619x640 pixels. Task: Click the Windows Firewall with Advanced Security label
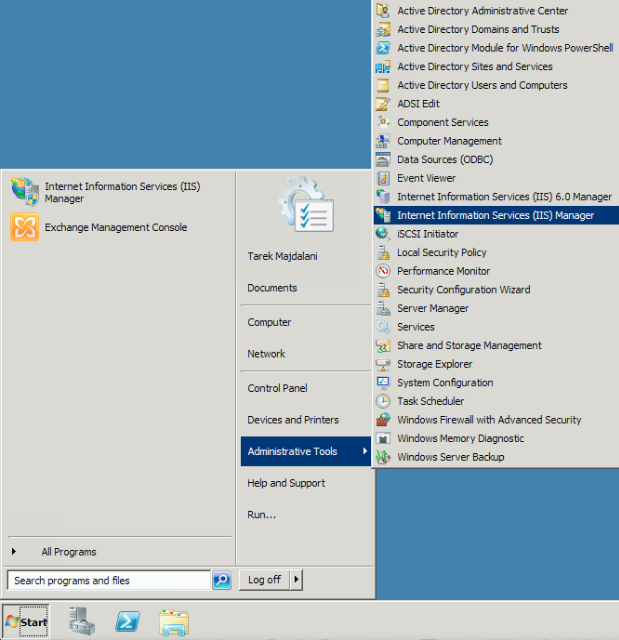[x=489, y=420]
